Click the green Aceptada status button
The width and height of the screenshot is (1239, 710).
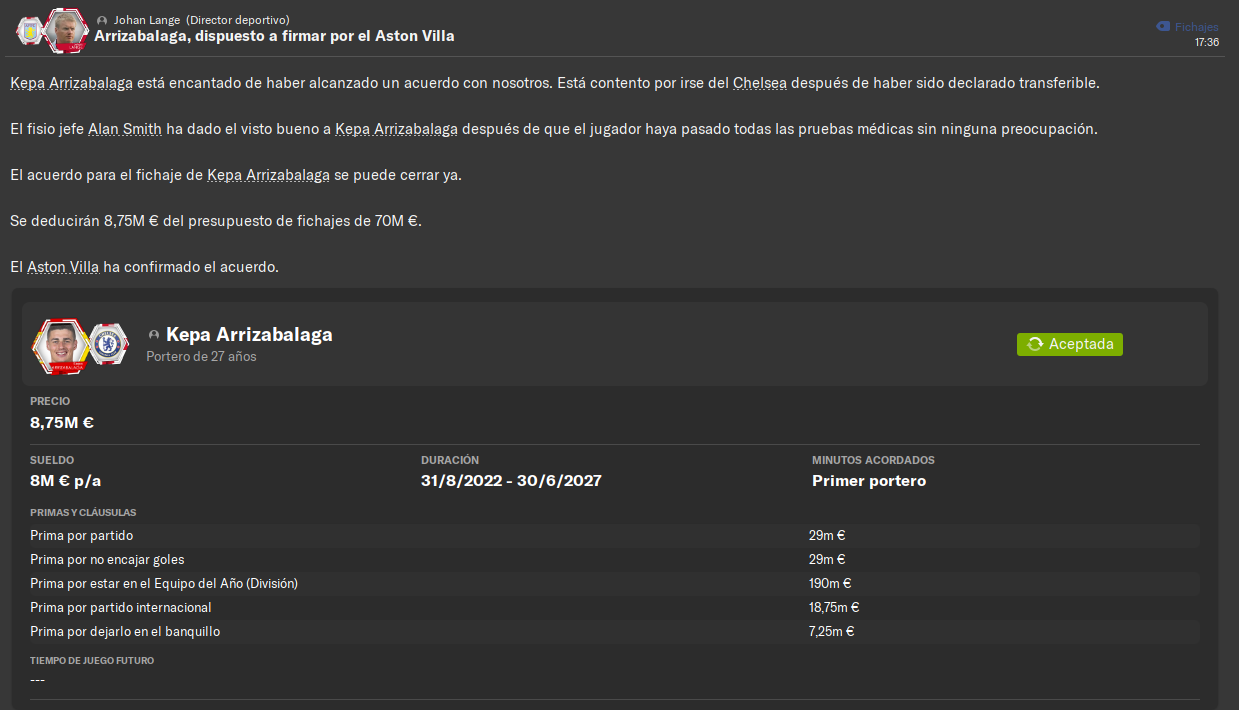tap(1070, 344)
